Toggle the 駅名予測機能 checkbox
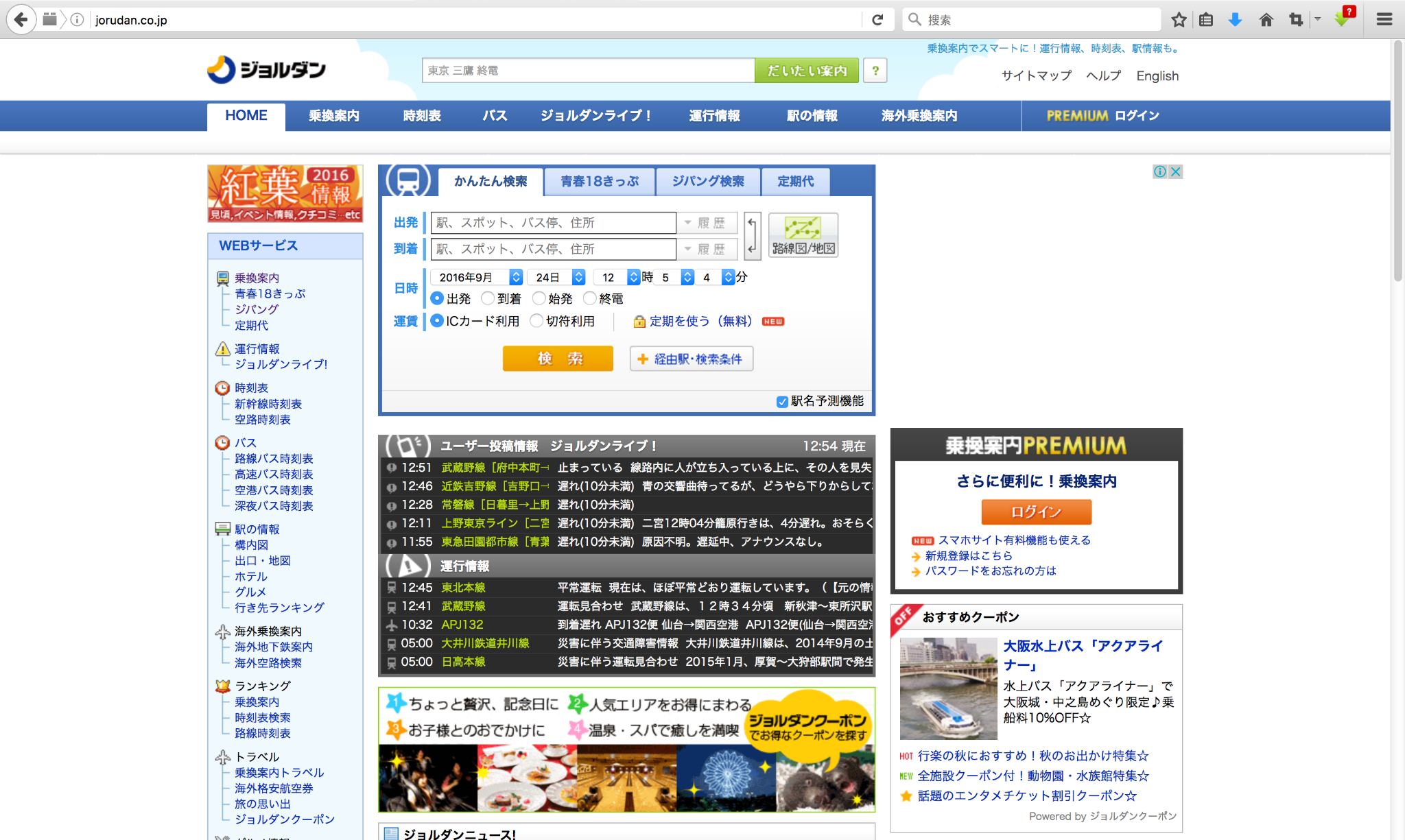 [782, 402]
